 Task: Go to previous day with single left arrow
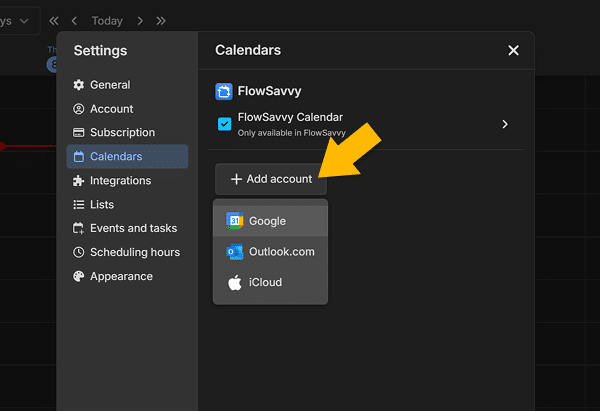tap(74, 21)
